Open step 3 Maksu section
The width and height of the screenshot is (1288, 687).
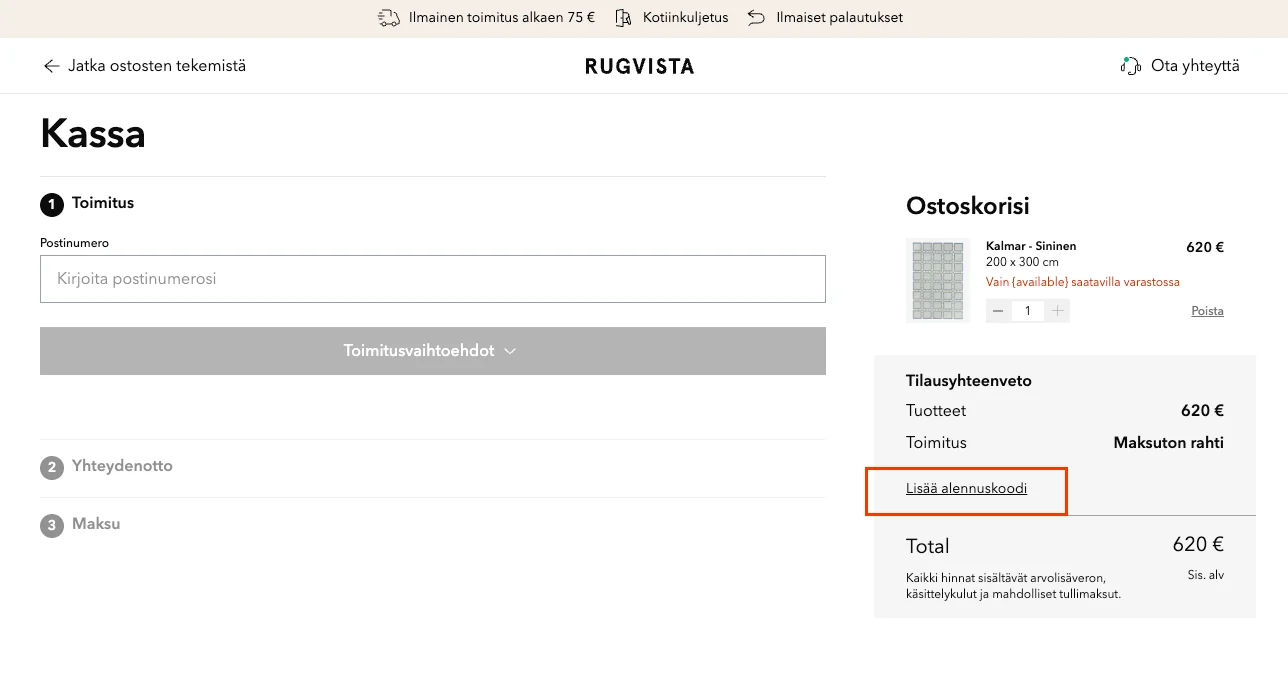[x=96, y=524]
